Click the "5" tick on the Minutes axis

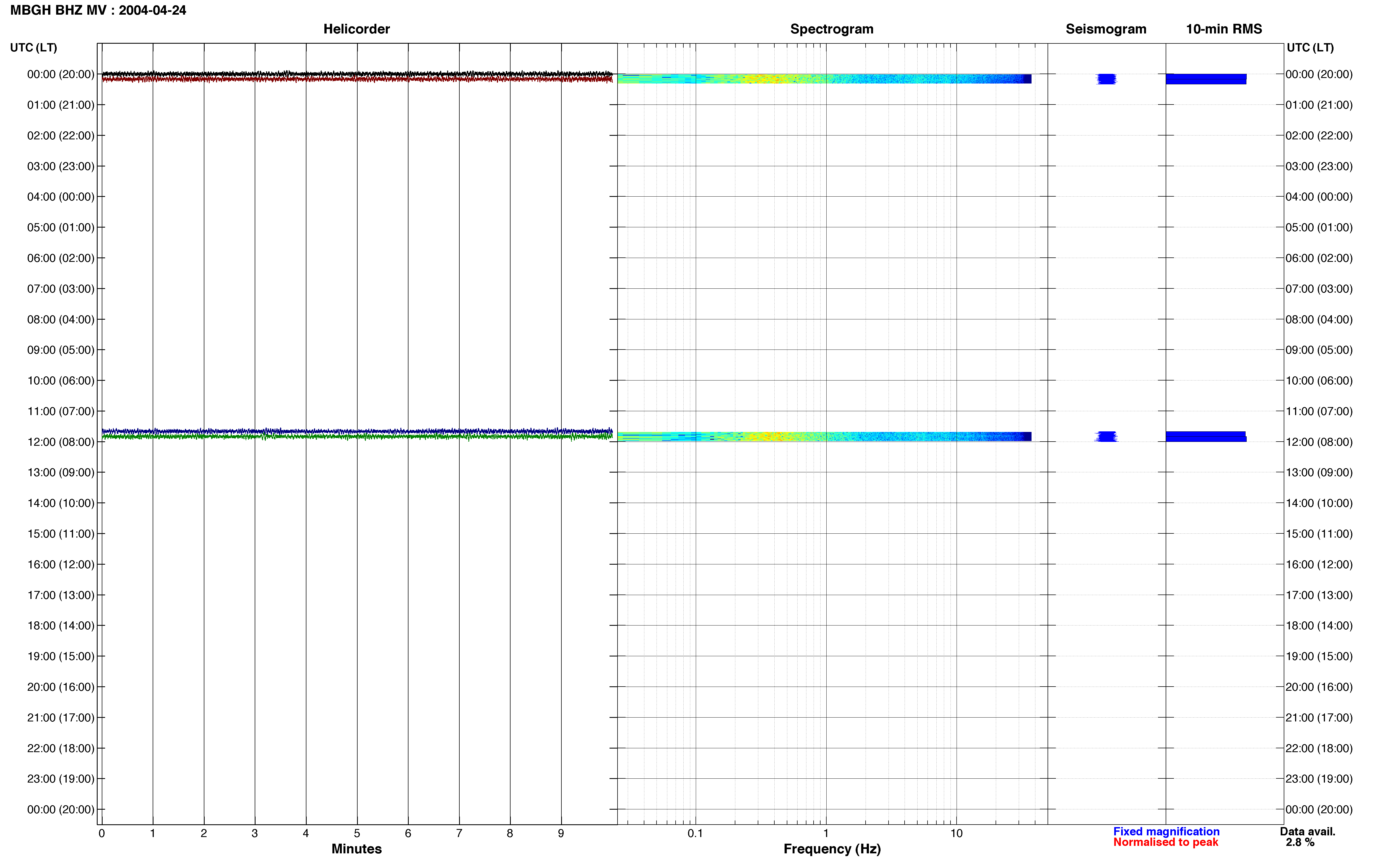pyautogui.click(x=357, y=833)
